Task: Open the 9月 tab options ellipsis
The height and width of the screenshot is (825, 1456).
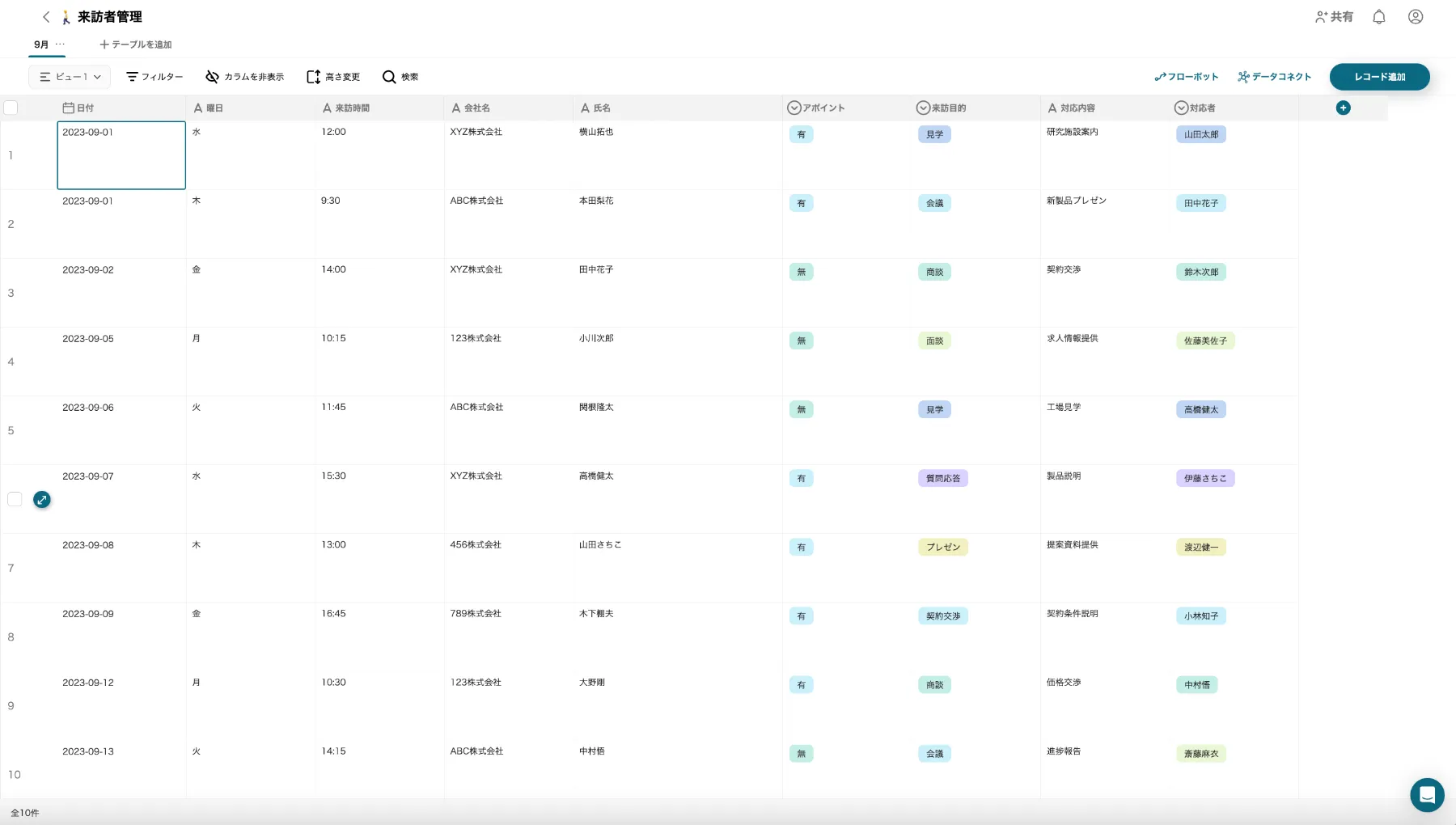Action: point(60,44)
